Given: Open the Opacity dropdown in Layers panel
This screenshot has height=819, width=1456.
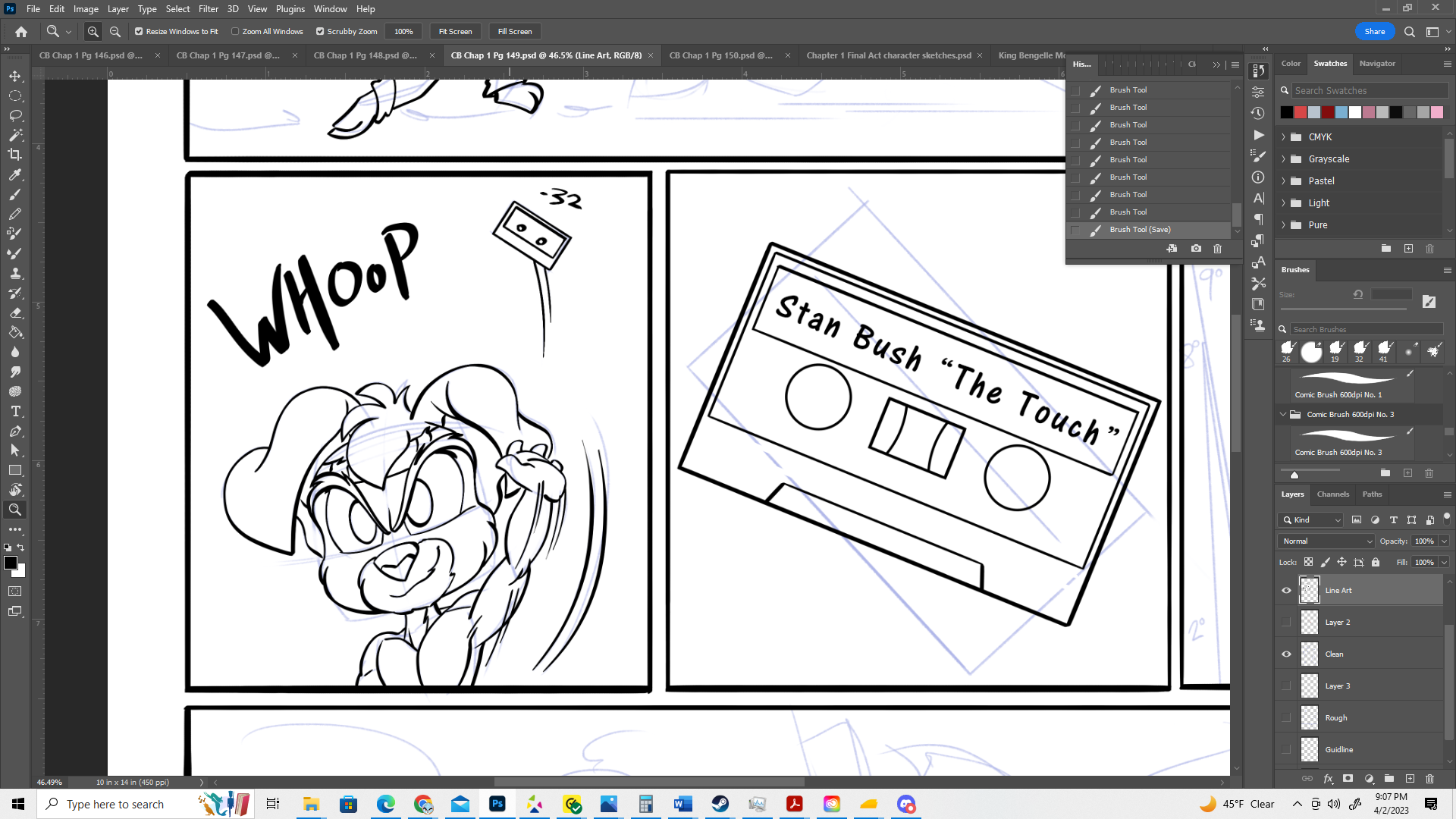Looking at the screenshot, I should click(x=1443, y=541).
